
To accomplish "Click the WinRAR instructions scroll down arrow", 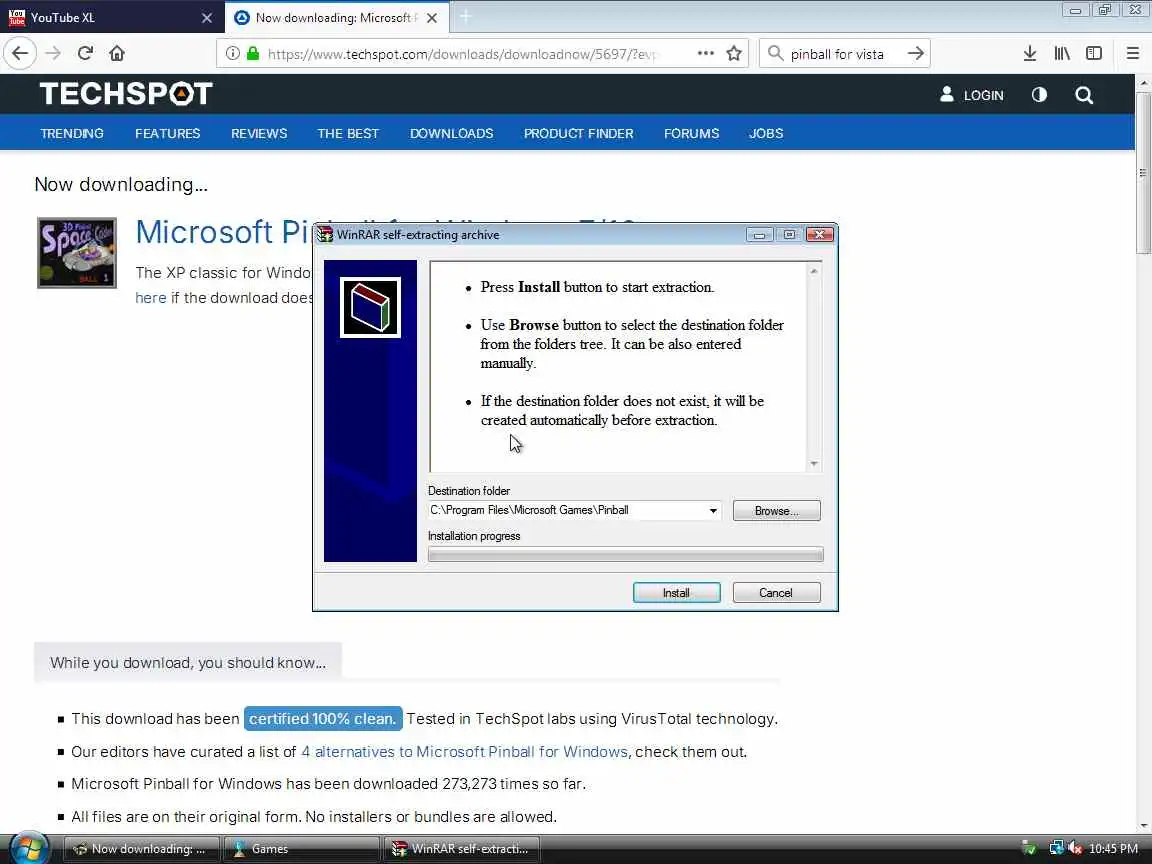I will [x=814, y=464].
